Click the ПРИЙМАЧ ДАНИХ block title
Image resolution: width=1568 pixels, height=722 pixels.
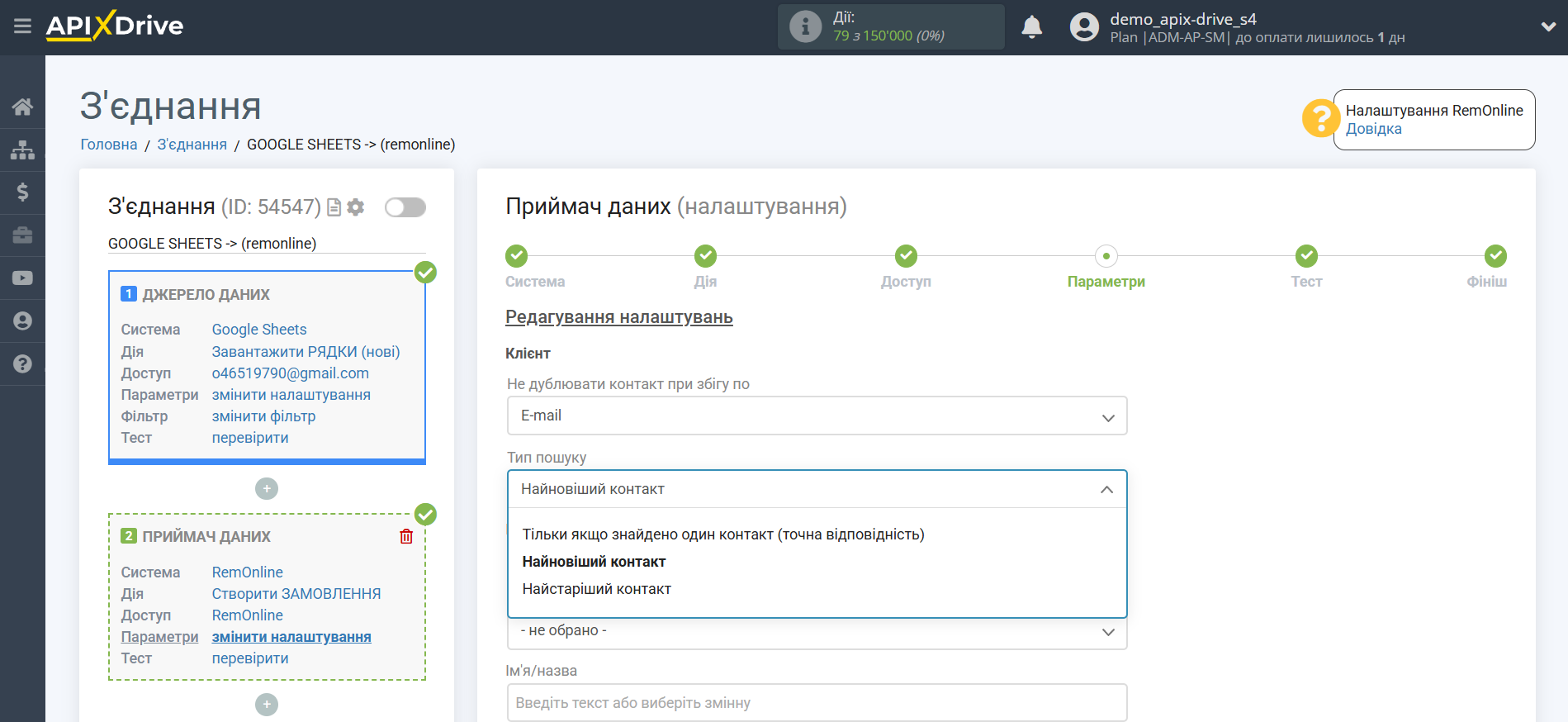pyautogui.click(x=206, y=537)
